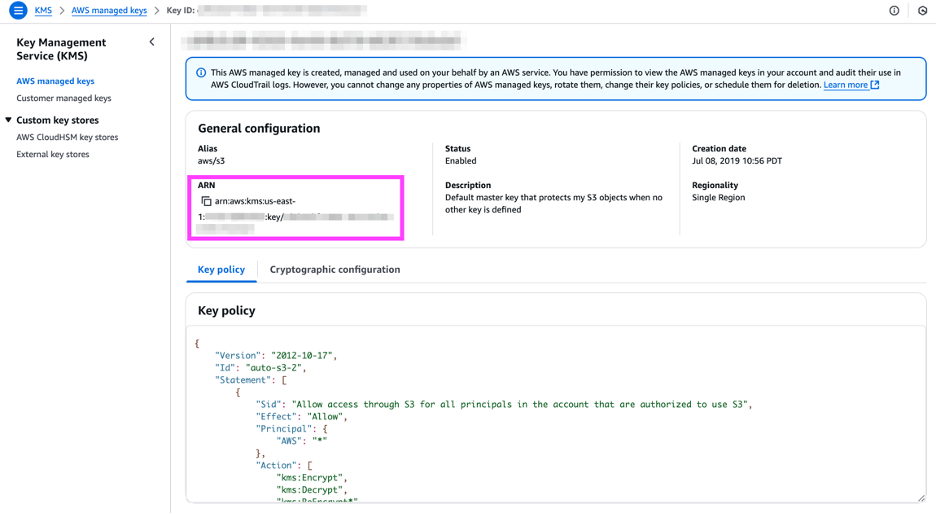This screenshot has width=936, height=514.
Task: Switch to Cryptographic configuration tab
Action: (x=335, y=269)
